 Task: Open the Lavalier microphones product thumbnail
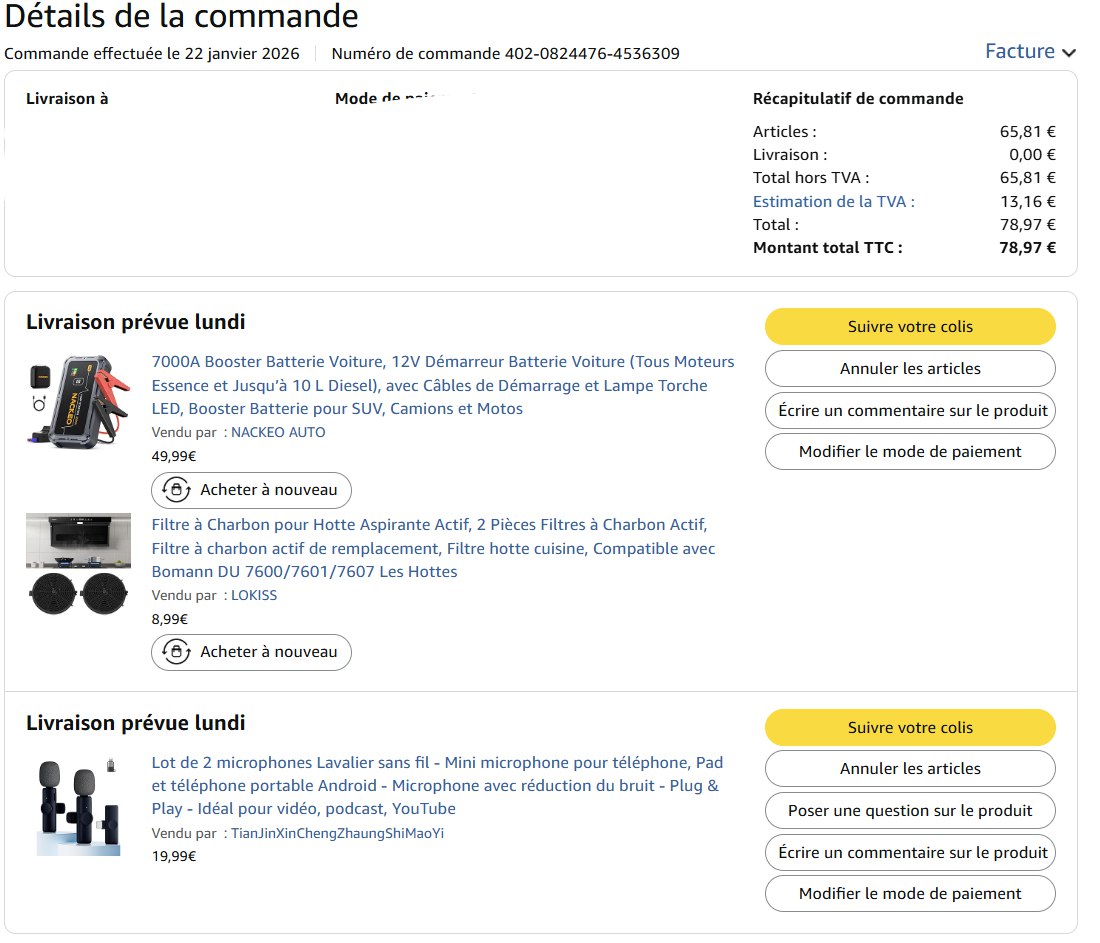(x=78, y=806)
